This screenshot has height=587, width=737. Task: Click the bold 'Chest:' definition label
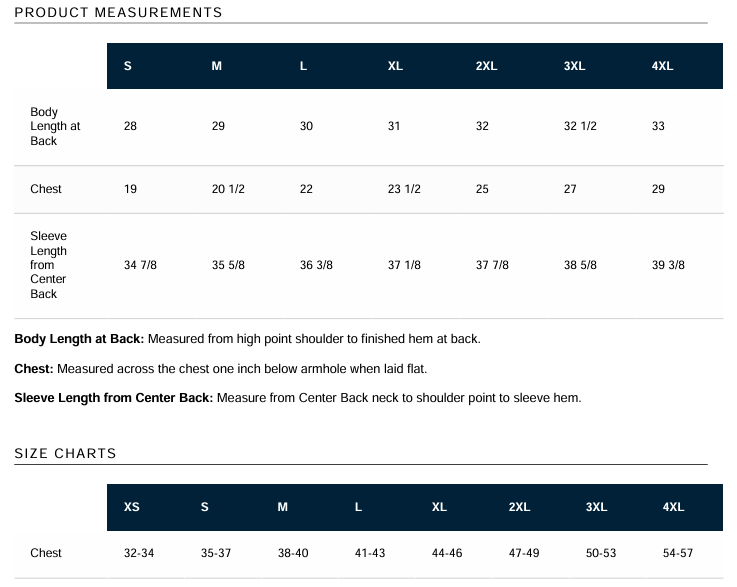pos(34,369)
